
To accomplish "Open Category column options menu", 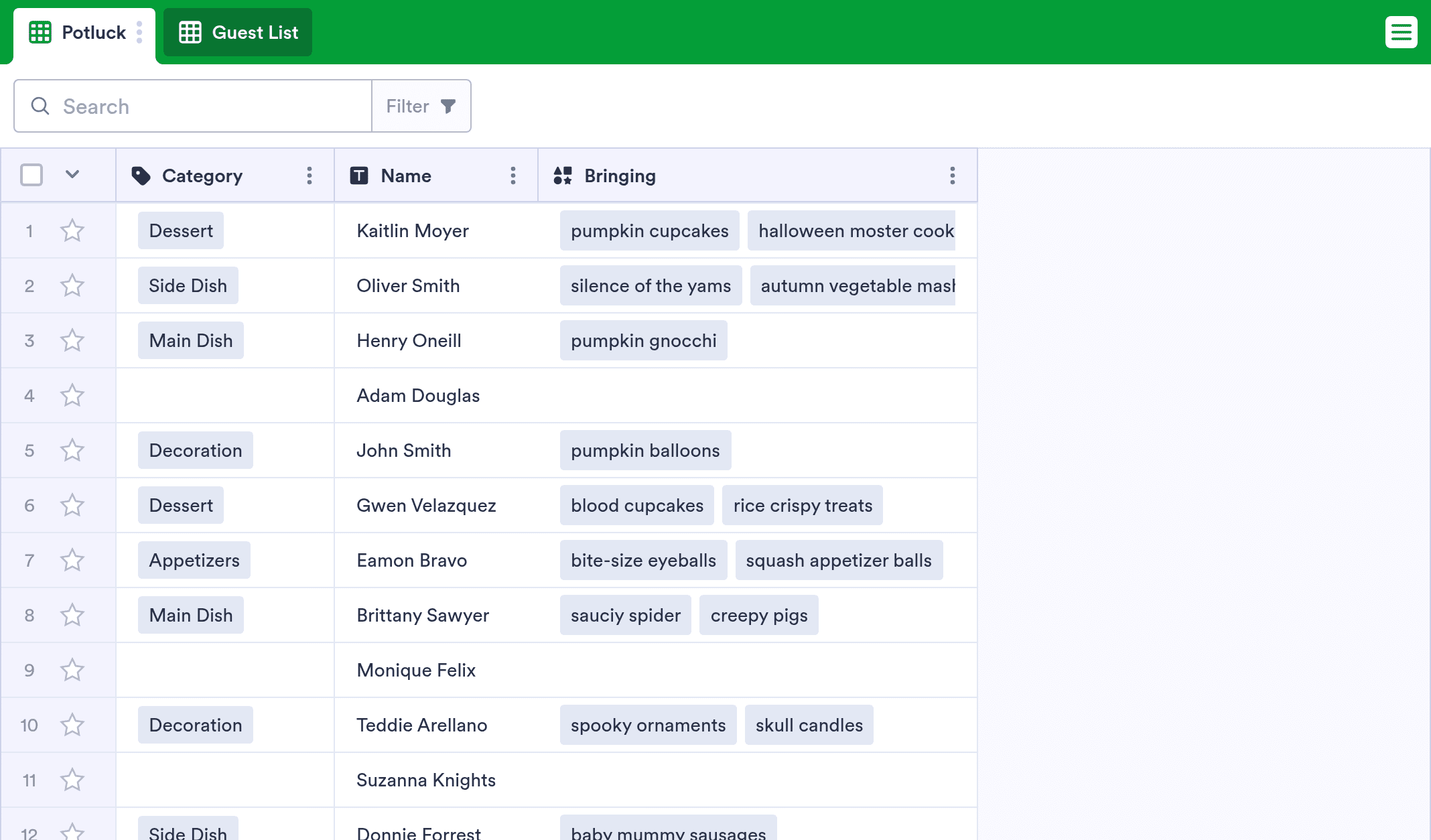I will (x=309, y=176).
